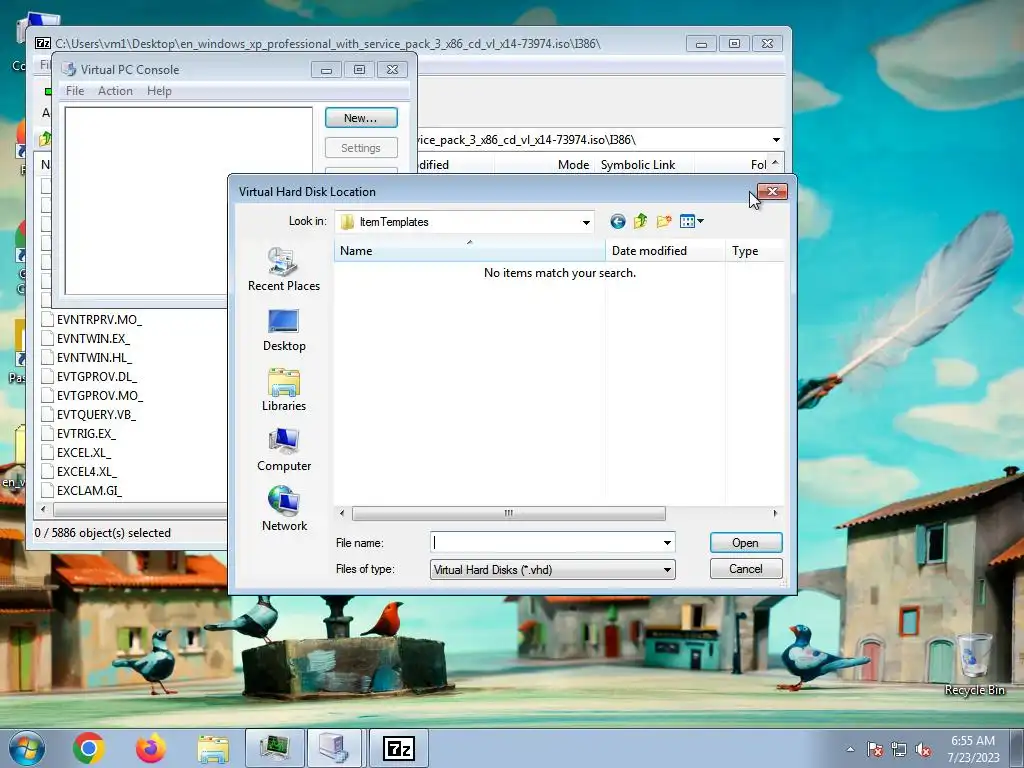Image resolution: width=1024 pixels, height=768 pixels.
Task: Click the New... button in Virtual PC Console
Action: (x=361, y=118)
